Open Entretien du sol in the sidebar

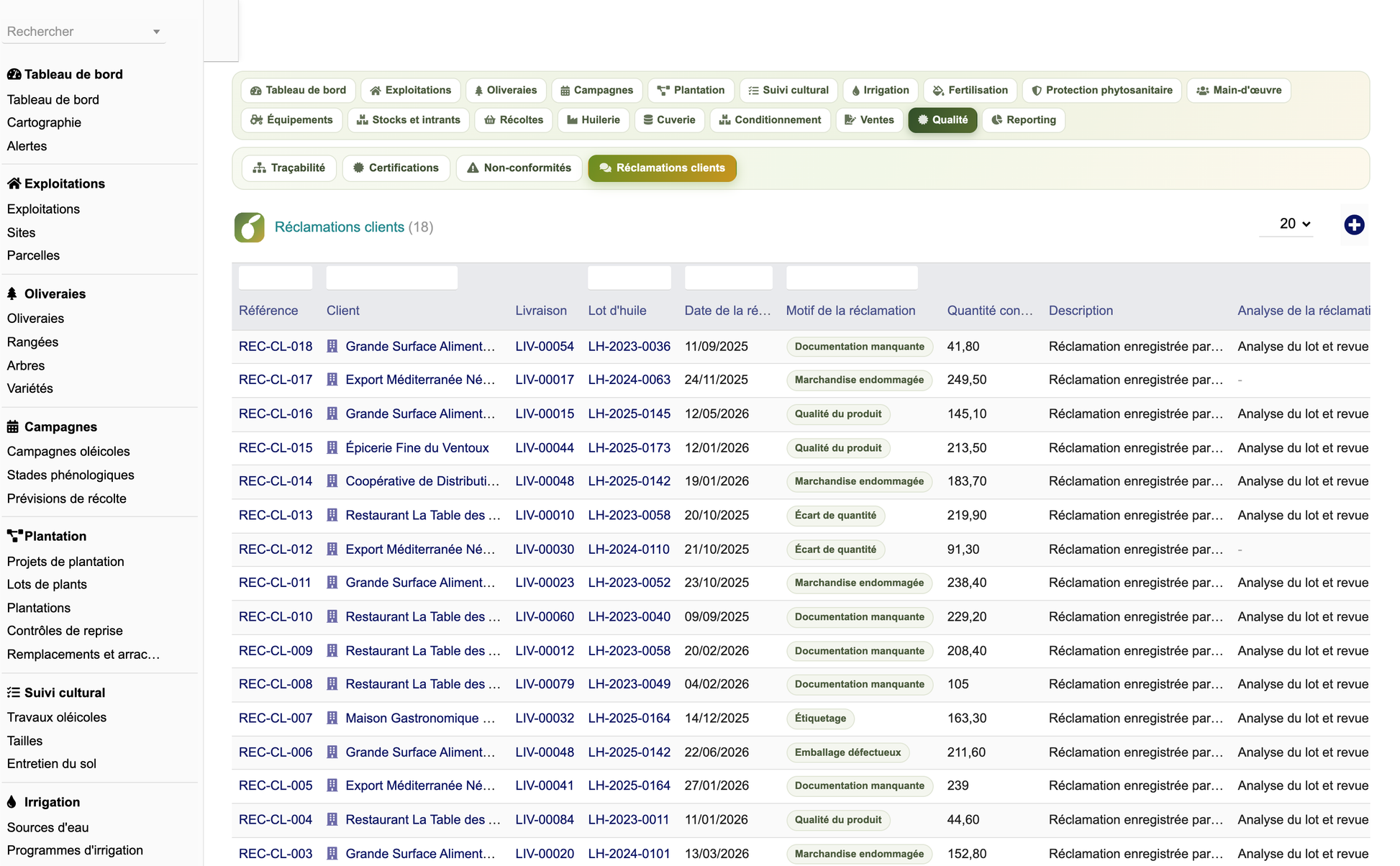click(52, 764)
